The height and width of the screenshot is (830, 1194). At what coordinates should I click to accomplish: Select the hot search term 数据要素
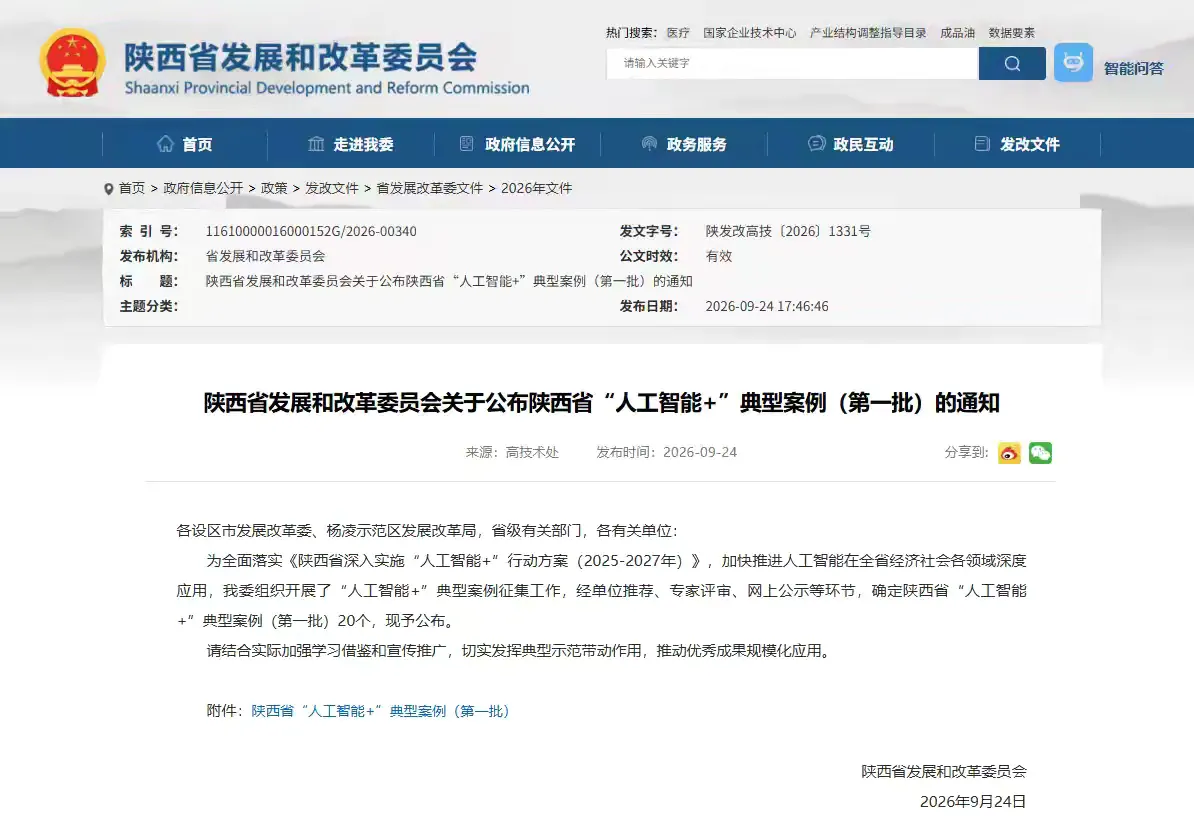(x=1011, y=33)
